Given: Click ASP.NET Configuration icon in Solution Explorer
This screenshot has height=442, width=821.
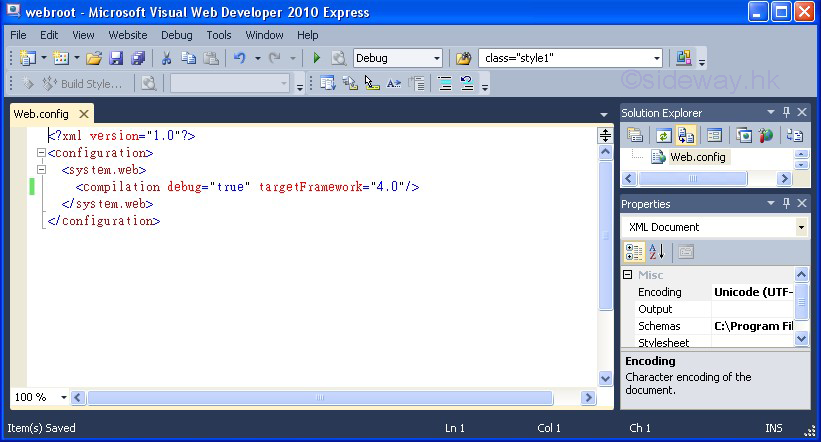Looking at the screenshot, I should click(766, 135).
